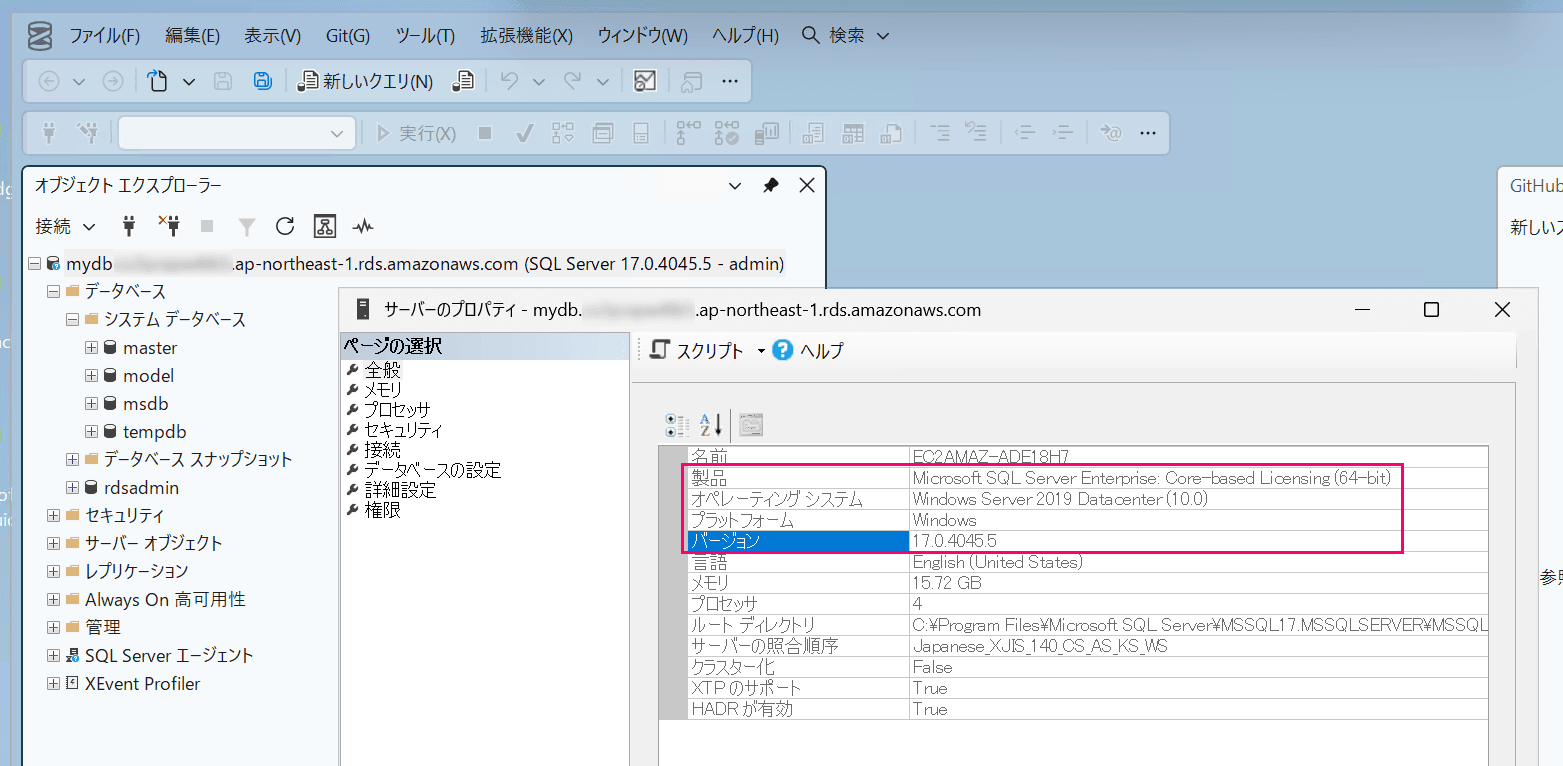The image size is (1563, 766).
Task: Expand the SQL Server エージェント node
Action: pos(53,656)
